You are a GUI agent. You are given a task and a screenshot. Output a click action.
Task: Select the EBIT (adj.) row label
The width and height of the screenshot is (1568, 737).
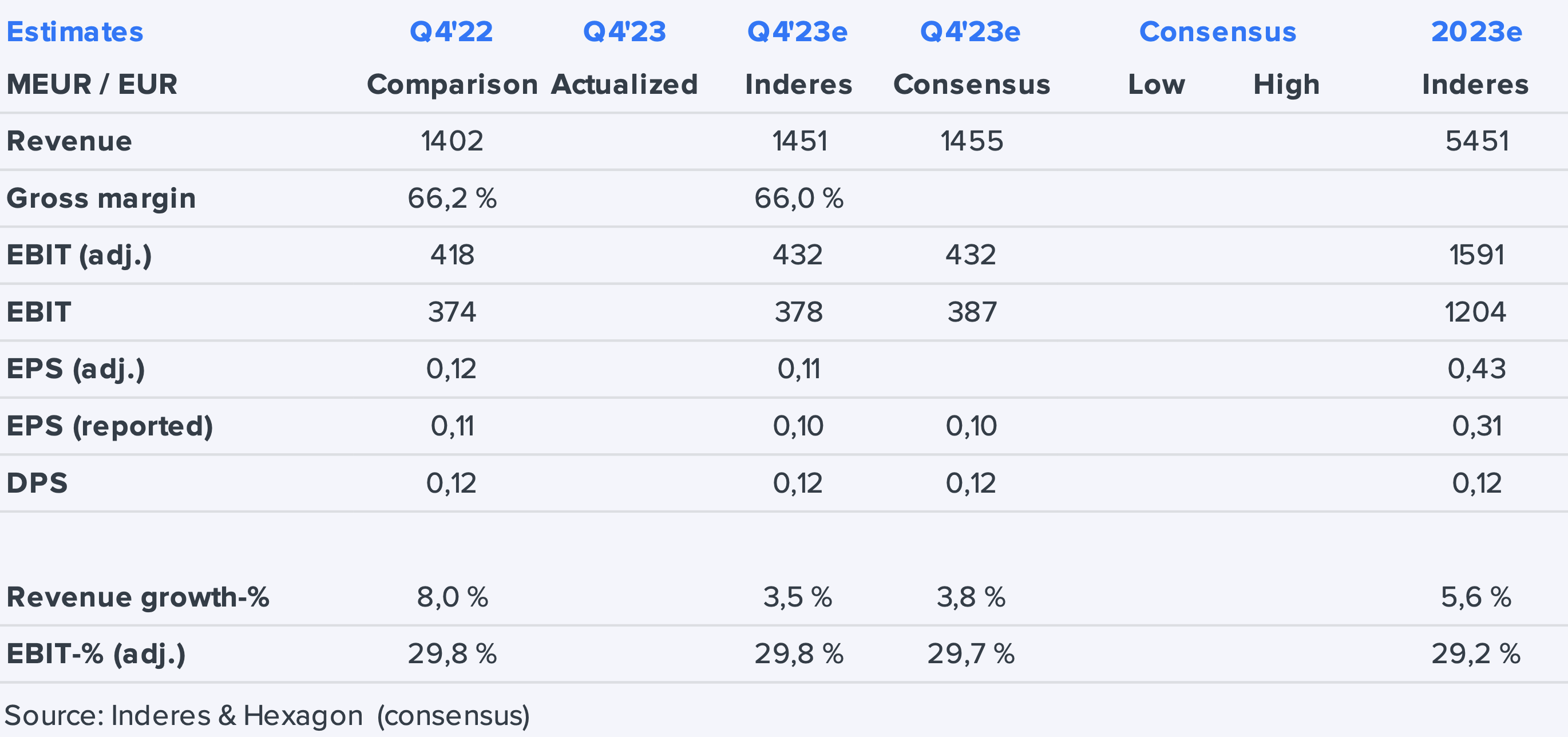tap(79, 255)
